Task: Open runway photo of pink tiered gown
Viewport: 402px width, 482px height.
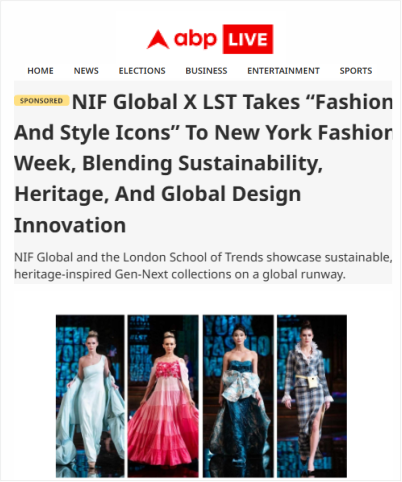Action: (163, 396)
